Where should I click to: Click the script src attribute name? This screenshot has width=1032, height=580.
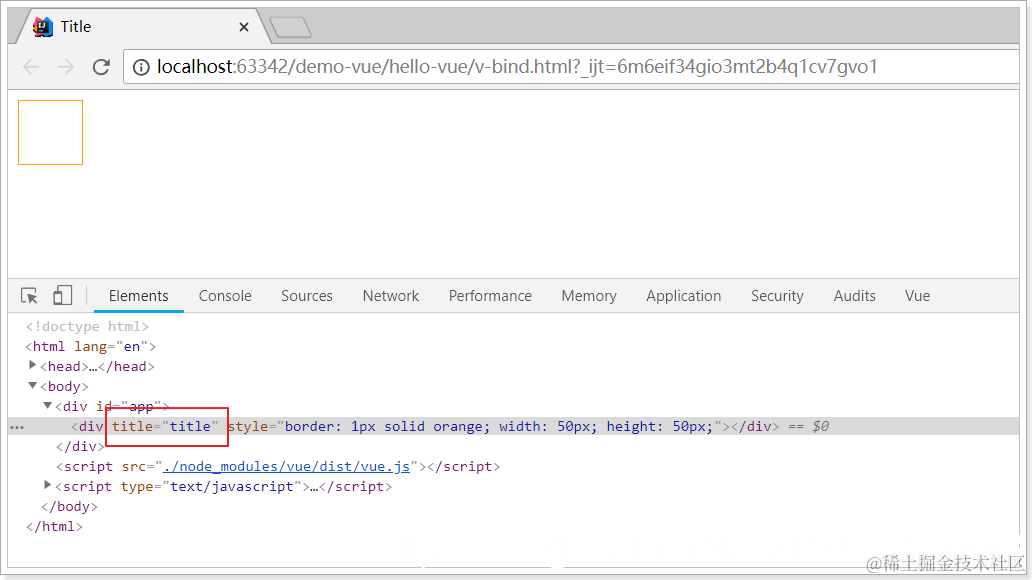point(134,467)
